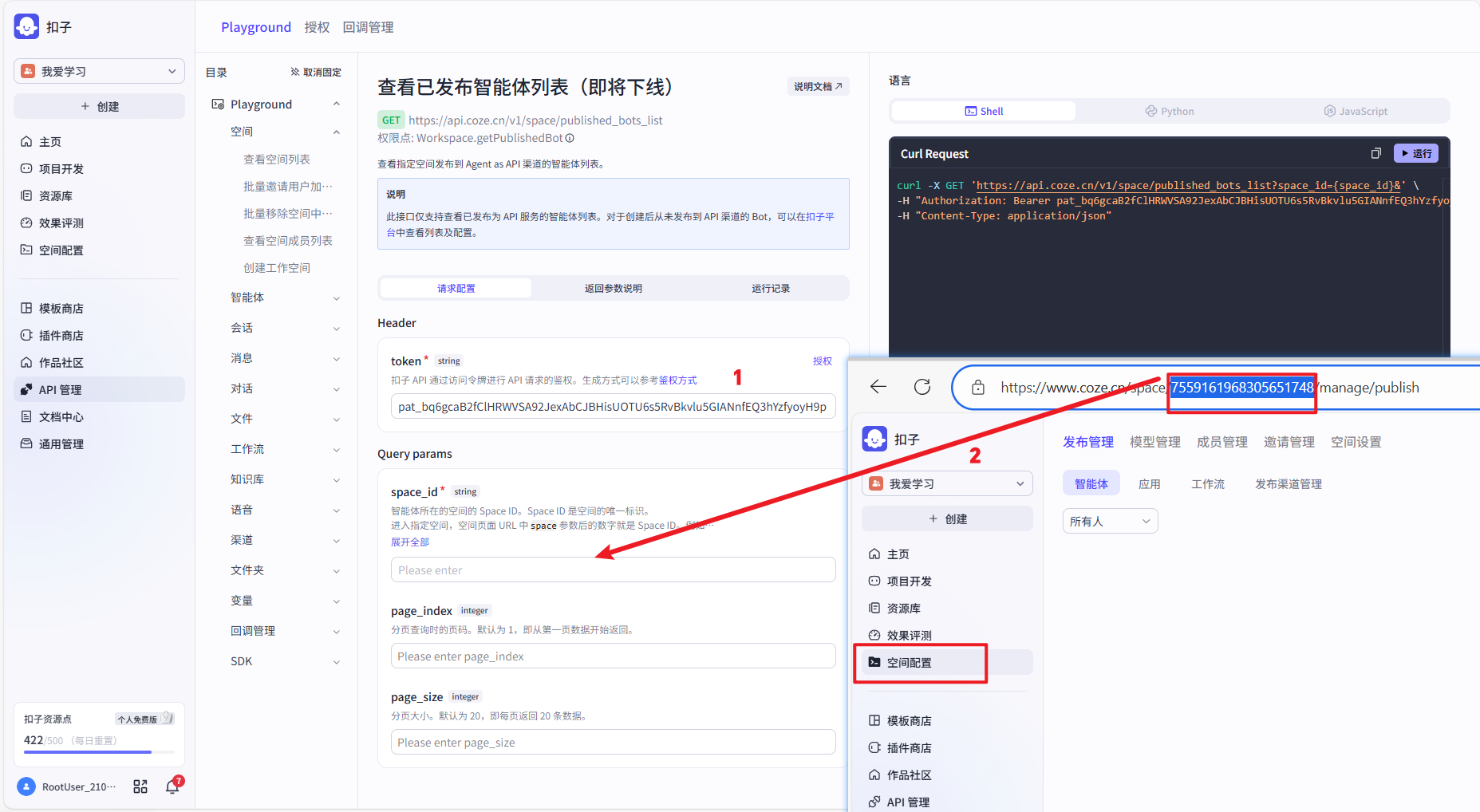Screen dimensions: 1480x812
Task: Select JavaScript language tab
Action: [1356, 111]
